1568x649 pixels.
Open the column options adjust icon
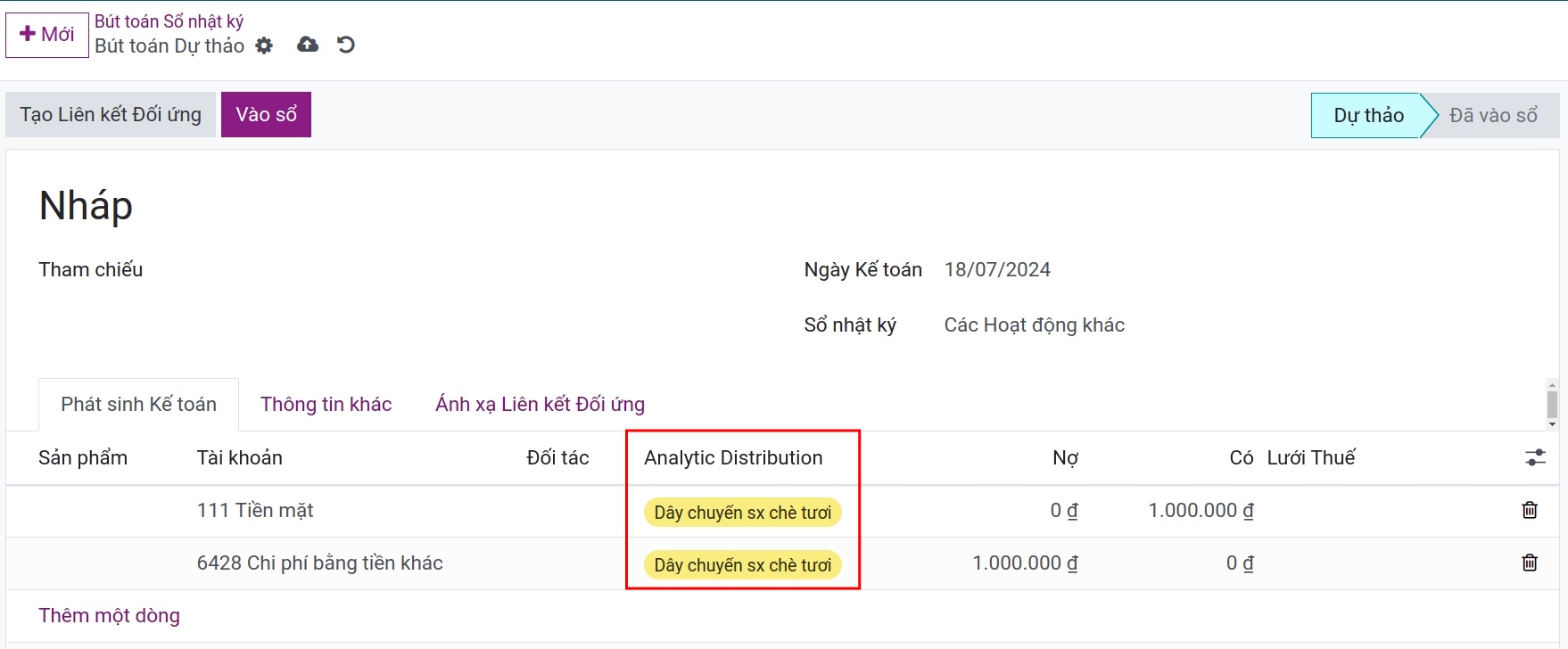[1535, 457]
